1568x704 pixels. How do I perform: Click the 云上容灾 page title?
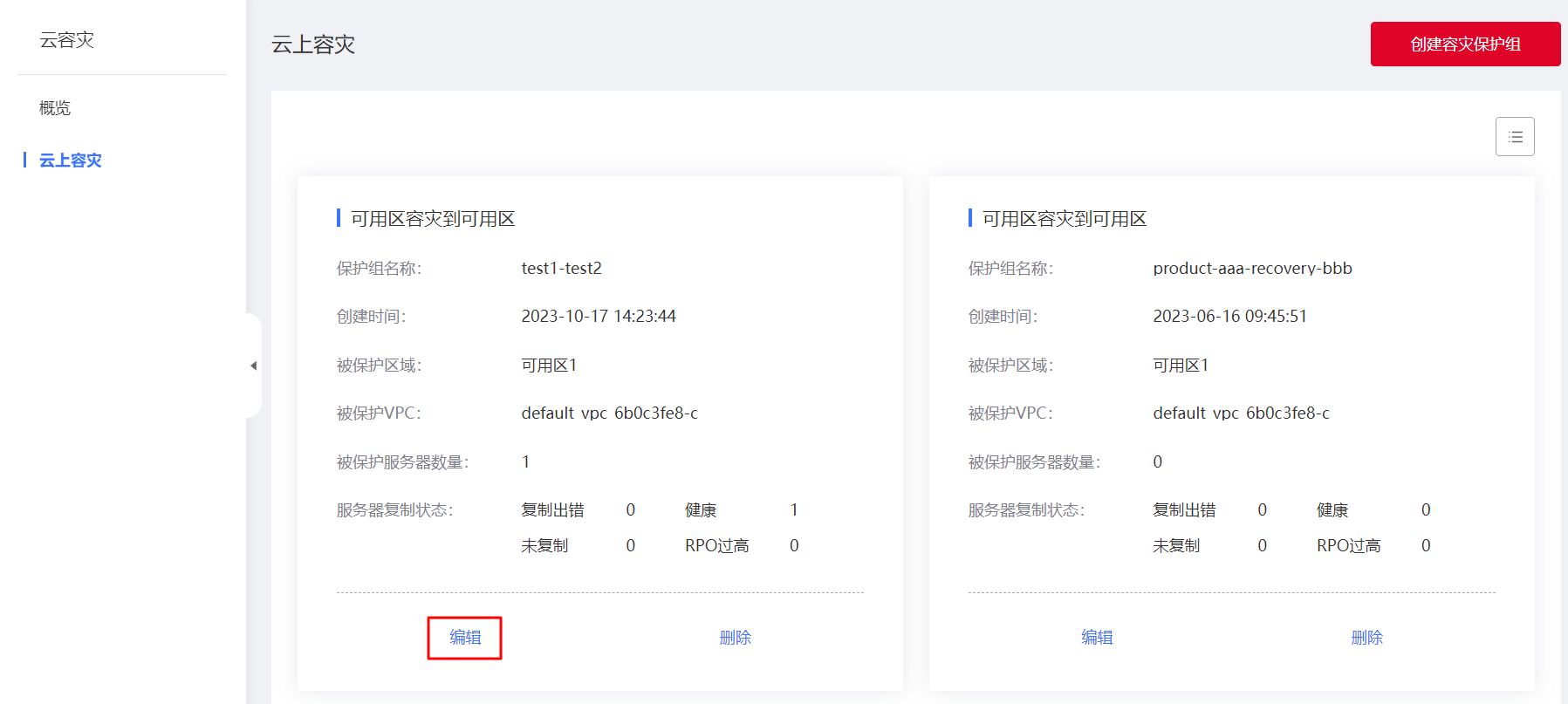(313, 44)
